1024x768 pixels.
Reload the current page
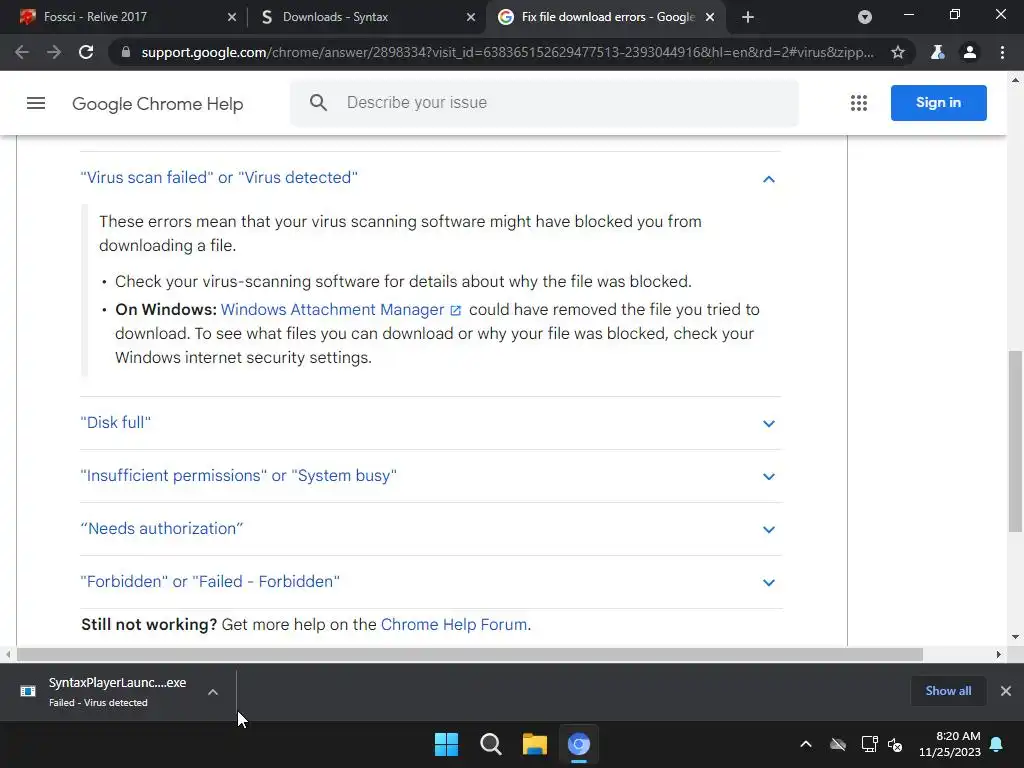[86, 52]
